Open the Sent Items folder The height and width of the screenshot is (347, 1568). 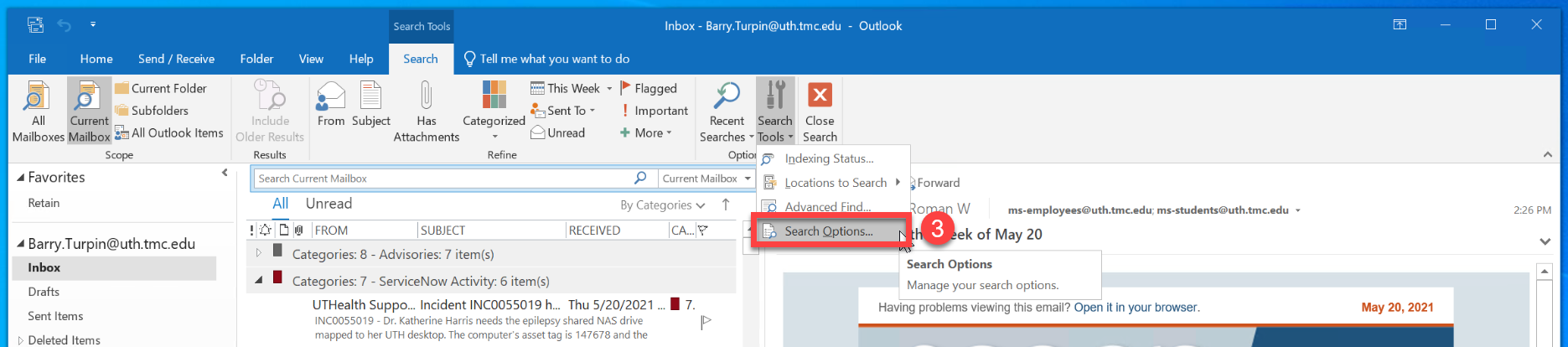(55, 316)
